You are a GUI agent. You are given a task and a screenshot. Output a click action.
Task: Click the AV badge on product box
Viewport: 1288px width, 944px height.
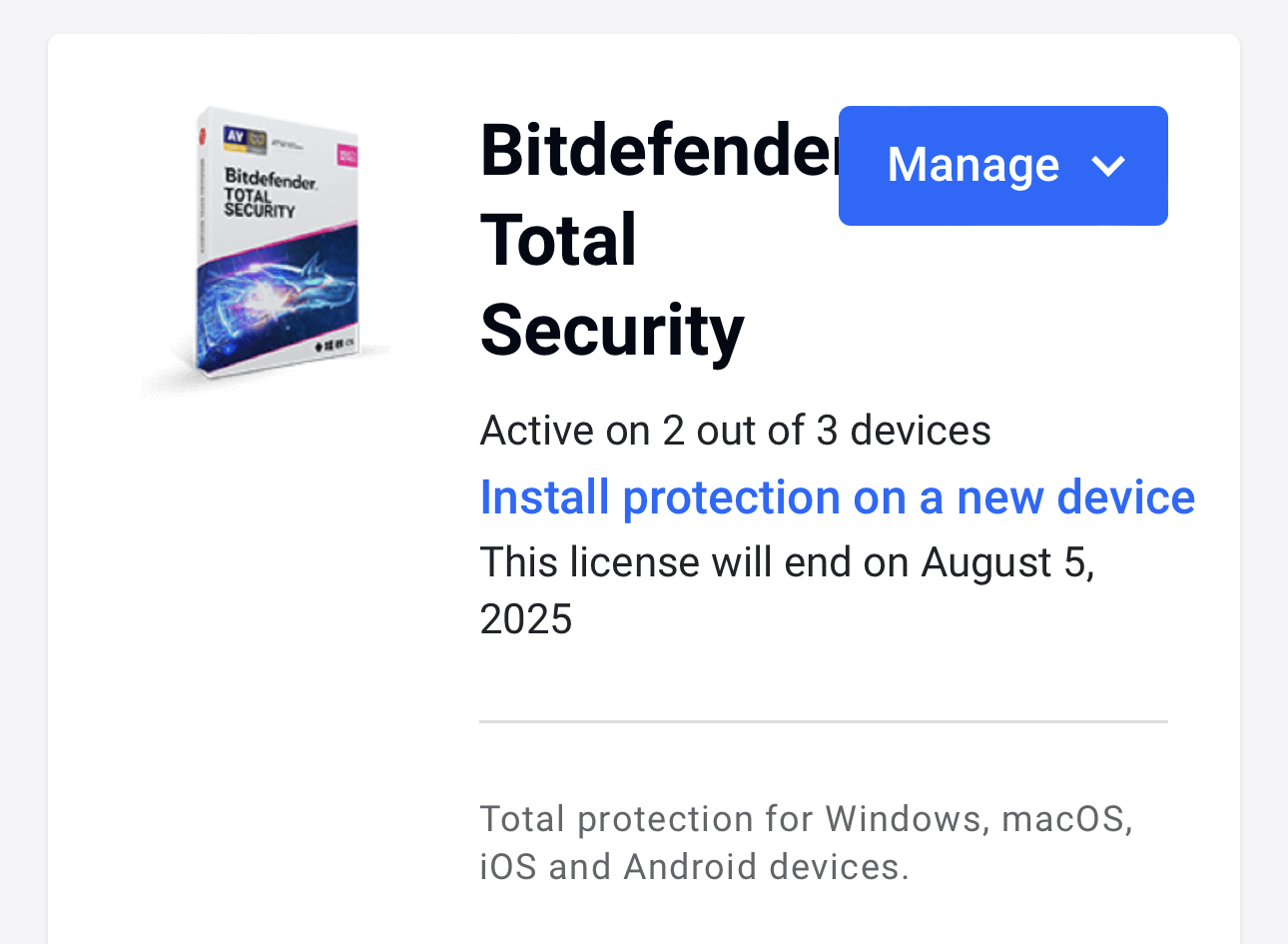(x=236, y=135)
